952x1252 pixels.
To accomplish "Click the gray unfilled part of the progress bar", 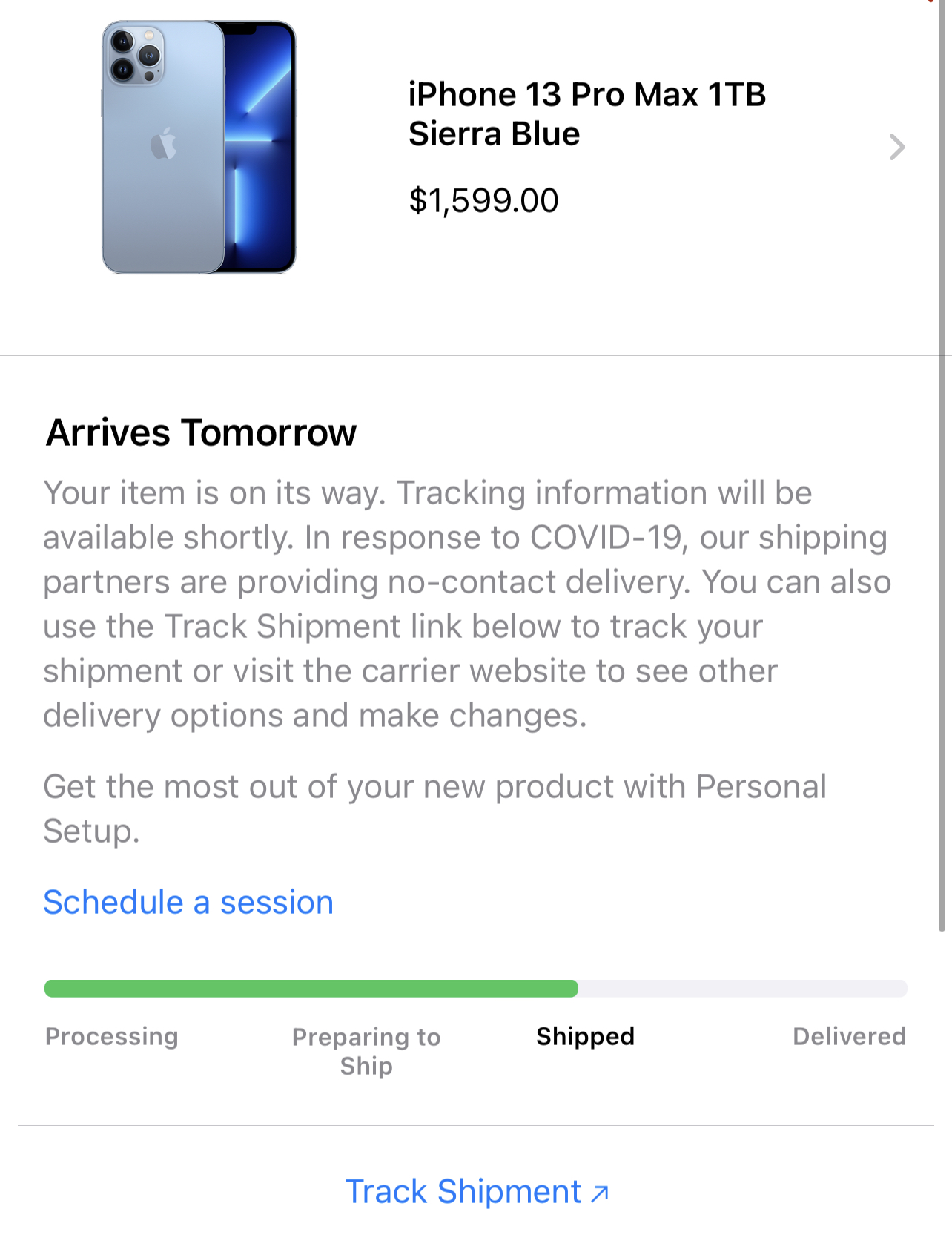I will click(741, 988).
